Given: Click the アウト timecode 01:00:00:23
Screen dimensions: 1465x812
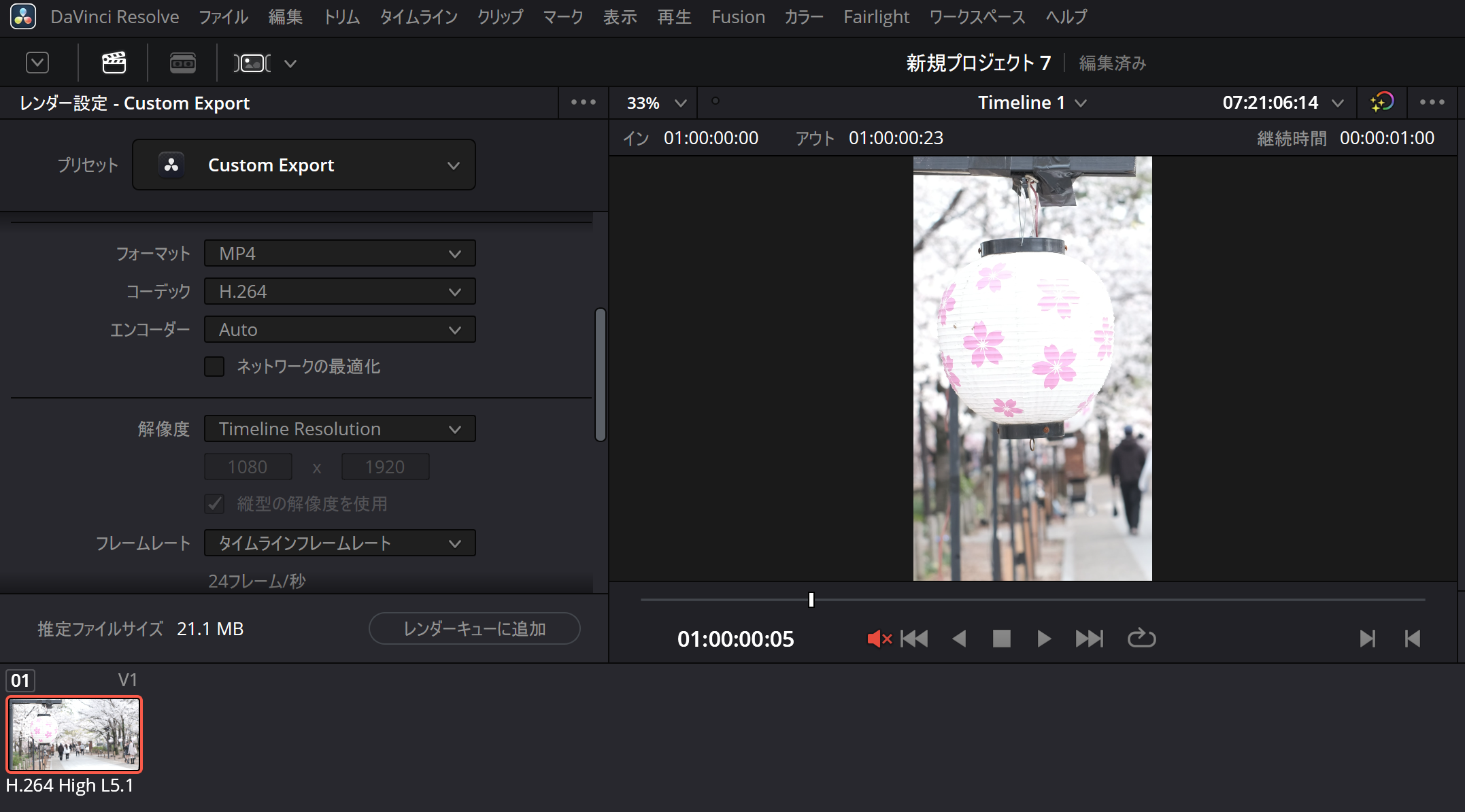Looking at the screenshot, I should click(x=896, y=138).
